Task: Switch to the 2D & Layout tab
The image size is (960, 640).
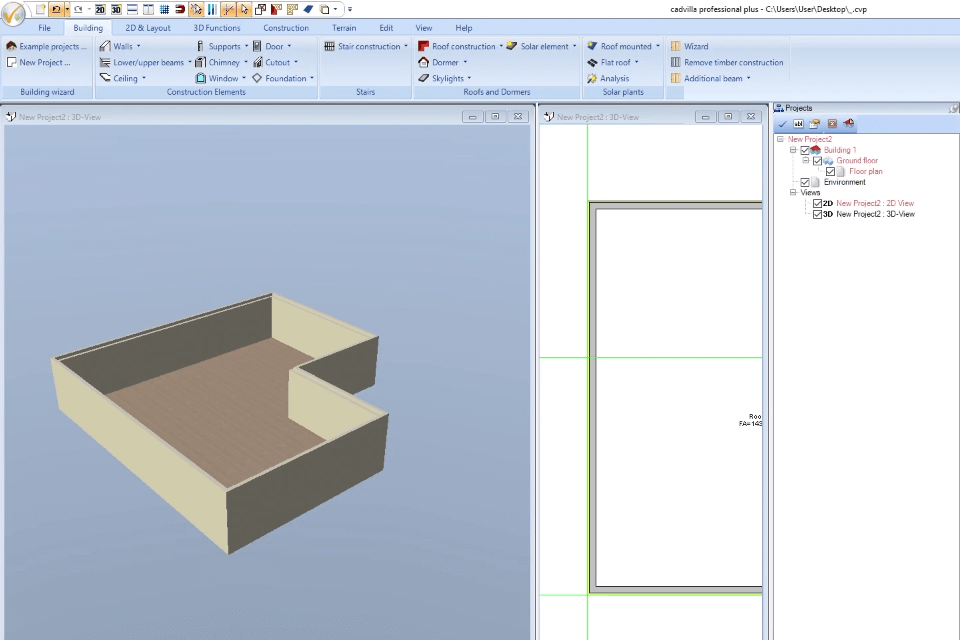Action: 148,28
